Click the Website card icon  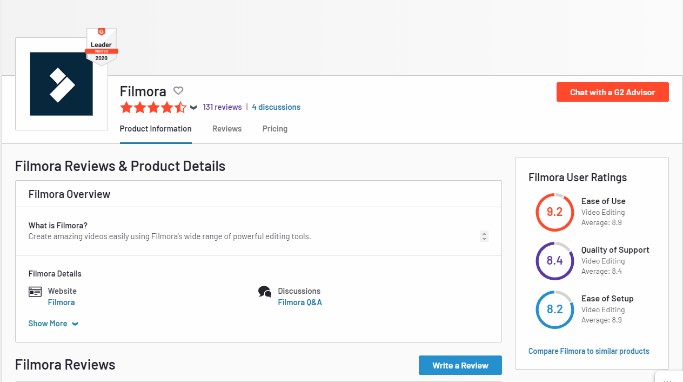(x=35, y=292)
